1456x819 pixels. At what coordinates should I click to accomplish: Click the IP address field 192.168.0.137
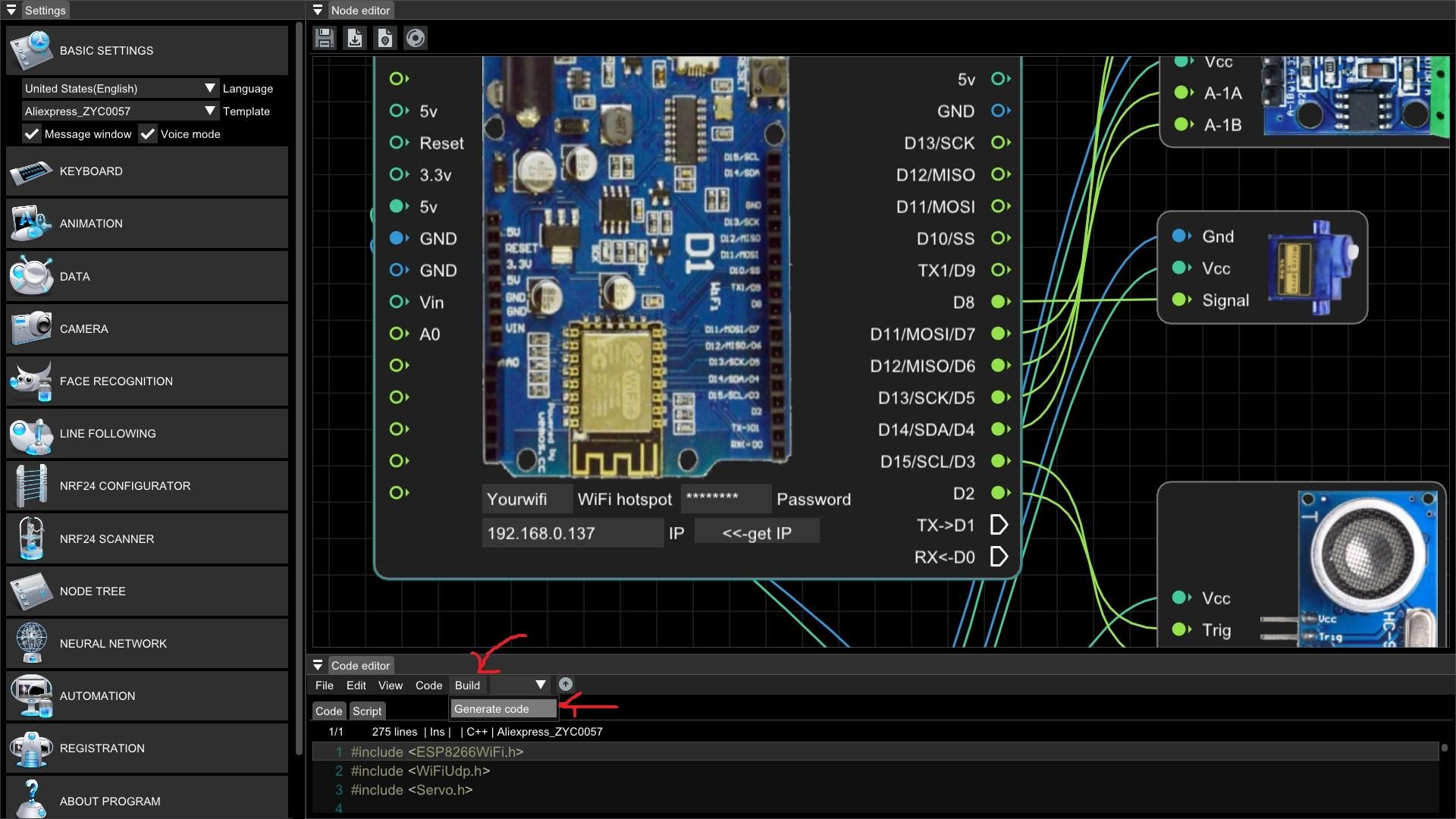[x=573, y=533]
